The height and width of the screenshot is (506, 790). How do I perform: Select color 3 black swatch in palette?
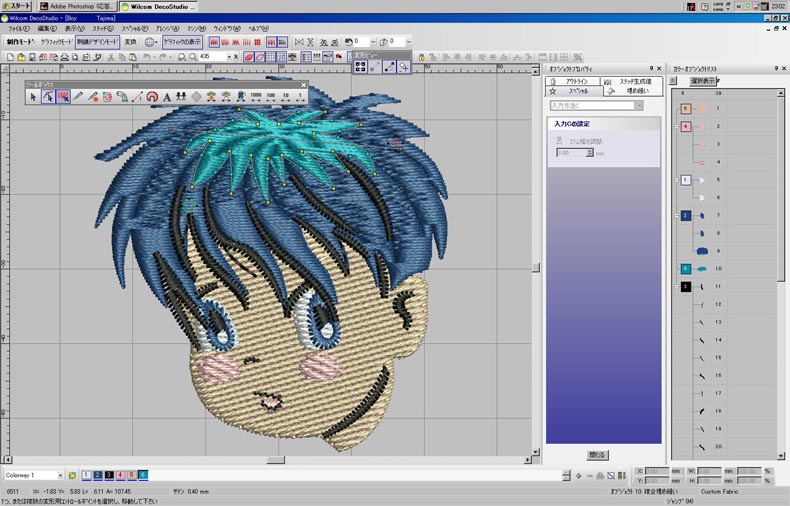tap(109, 475)
